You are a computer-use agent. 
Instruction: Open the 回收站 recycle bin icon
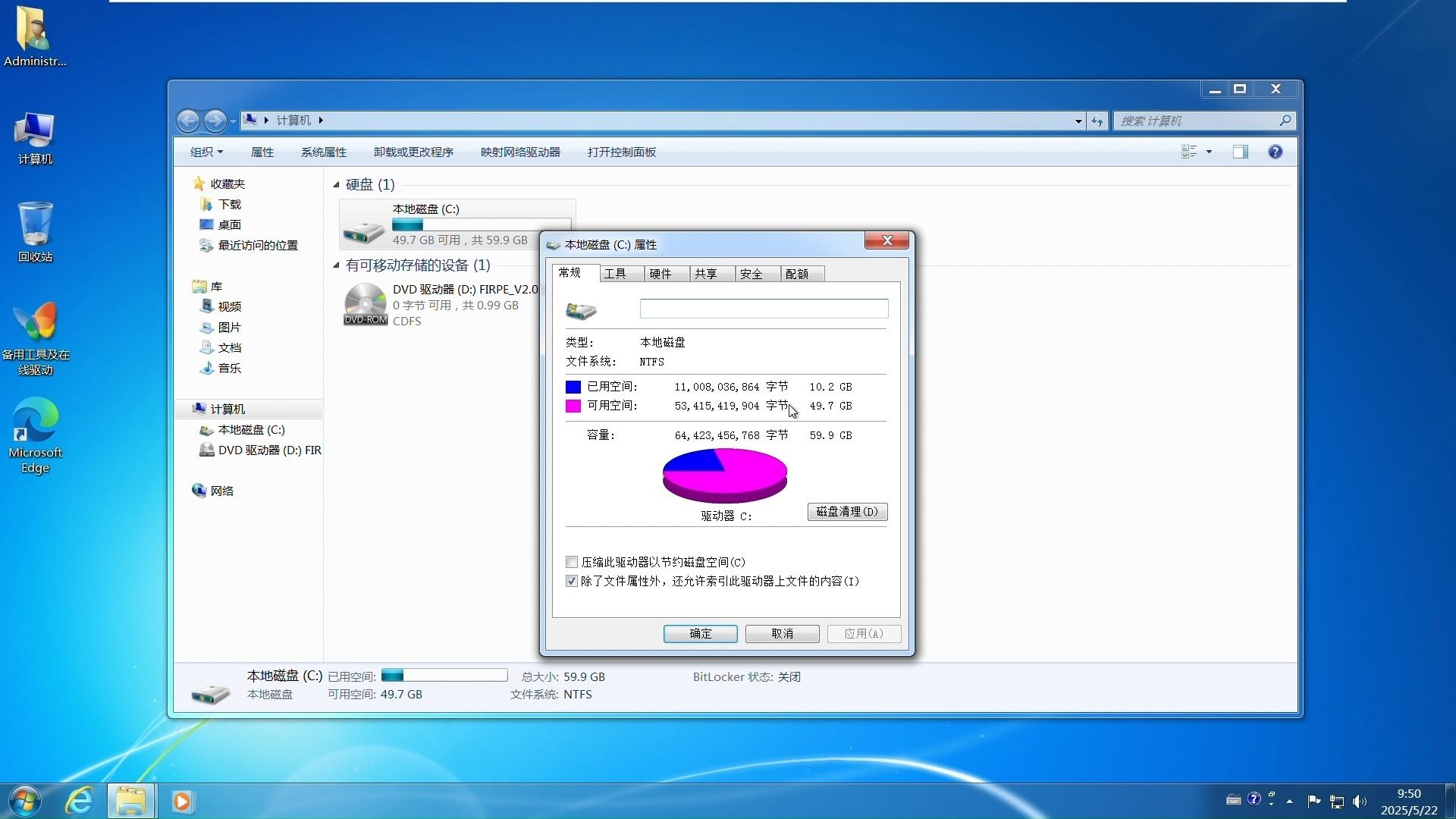click(x=35, y=232)
